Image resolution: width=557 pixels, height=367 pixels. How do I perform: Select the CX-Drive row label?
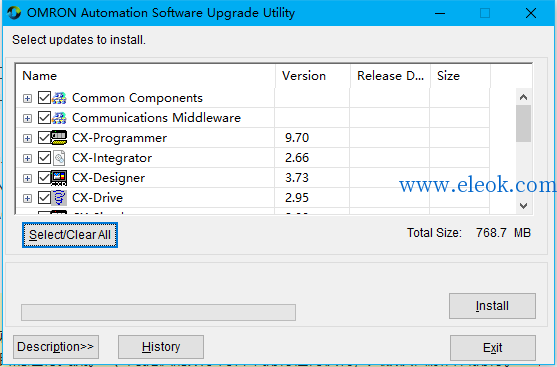point(97,198)
